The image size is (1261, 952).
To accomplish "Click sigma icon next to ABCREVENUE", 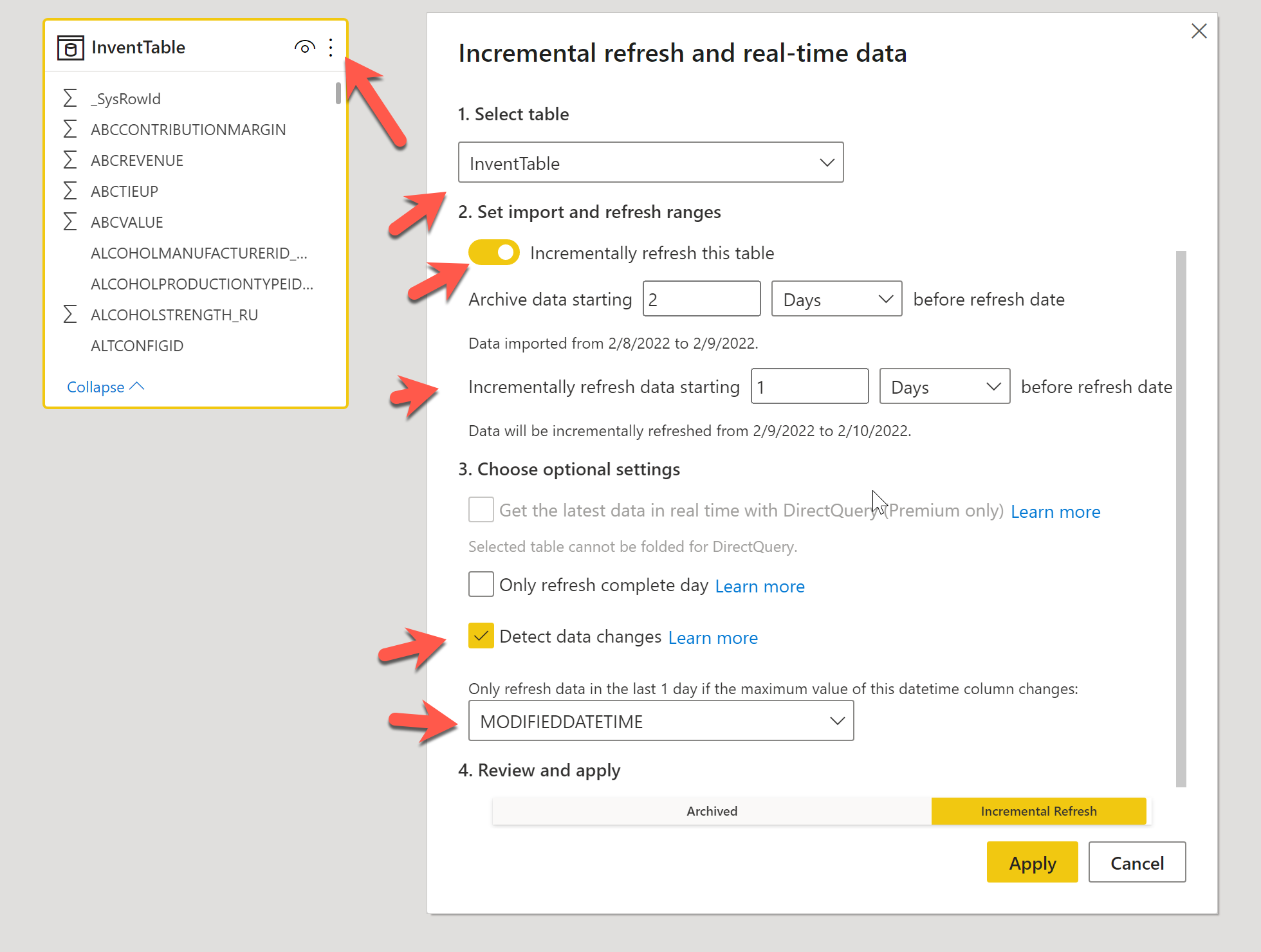I will 70,160.
